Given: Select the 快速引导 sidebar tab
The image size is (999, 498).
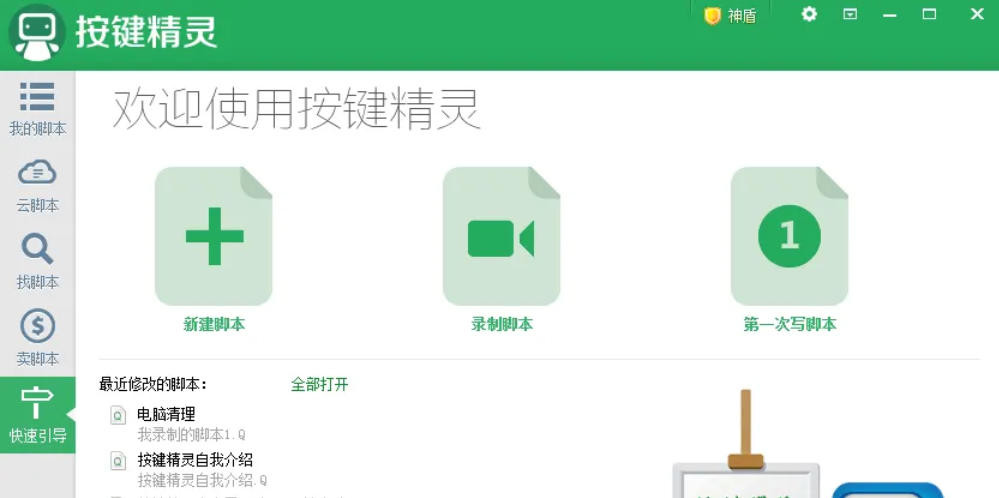Looking at the screenshot, I should (x=37, y=415).
